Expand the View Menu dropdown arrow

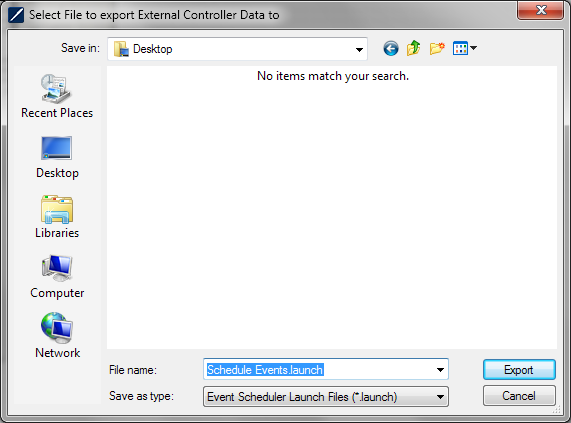(x=473, y=48)
